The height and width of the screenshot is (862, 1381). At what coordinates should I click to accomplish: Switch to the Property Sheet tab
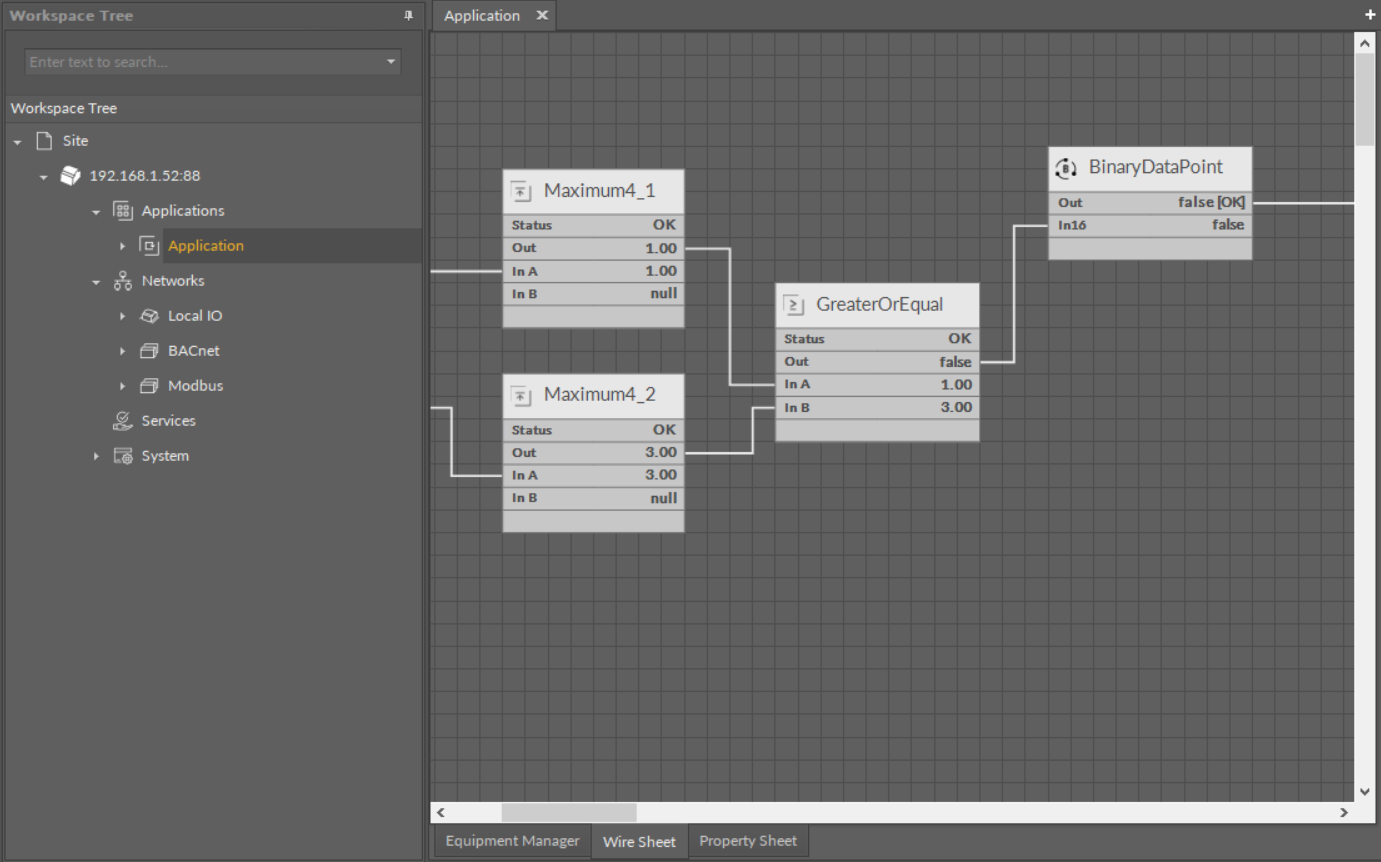748,841
